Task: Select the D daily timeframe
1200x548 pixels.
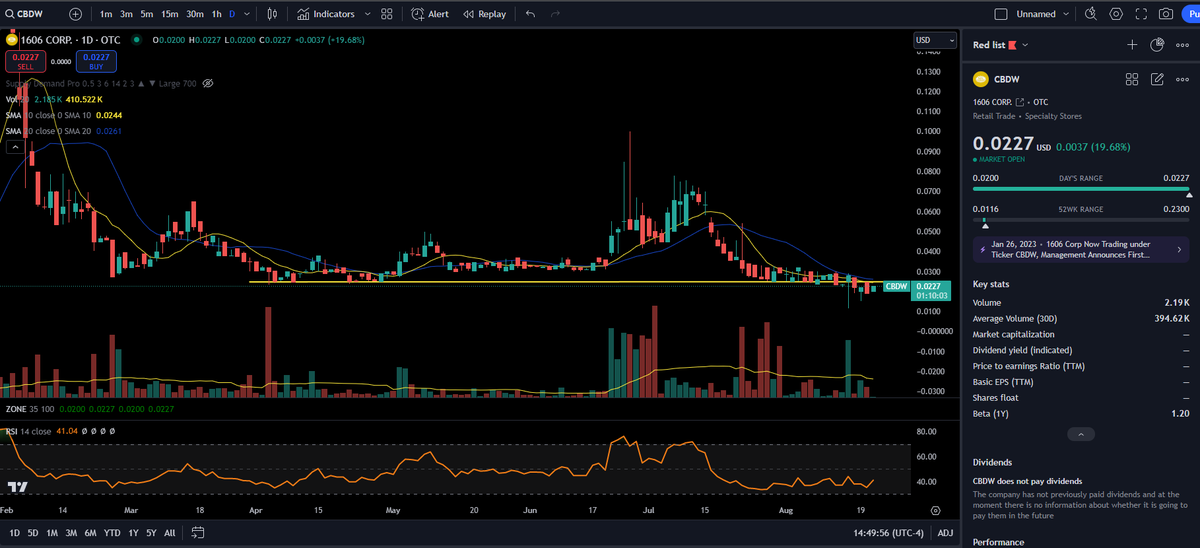Action: [232, 14]
